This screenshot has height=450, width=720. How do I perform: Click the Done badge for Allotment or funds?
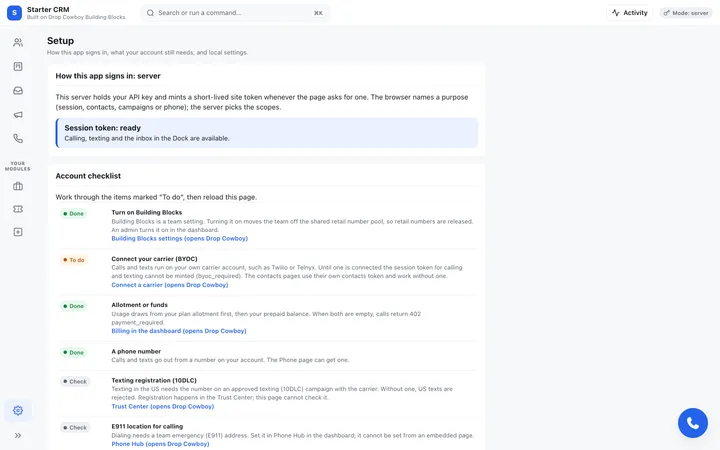pos(73,306)
